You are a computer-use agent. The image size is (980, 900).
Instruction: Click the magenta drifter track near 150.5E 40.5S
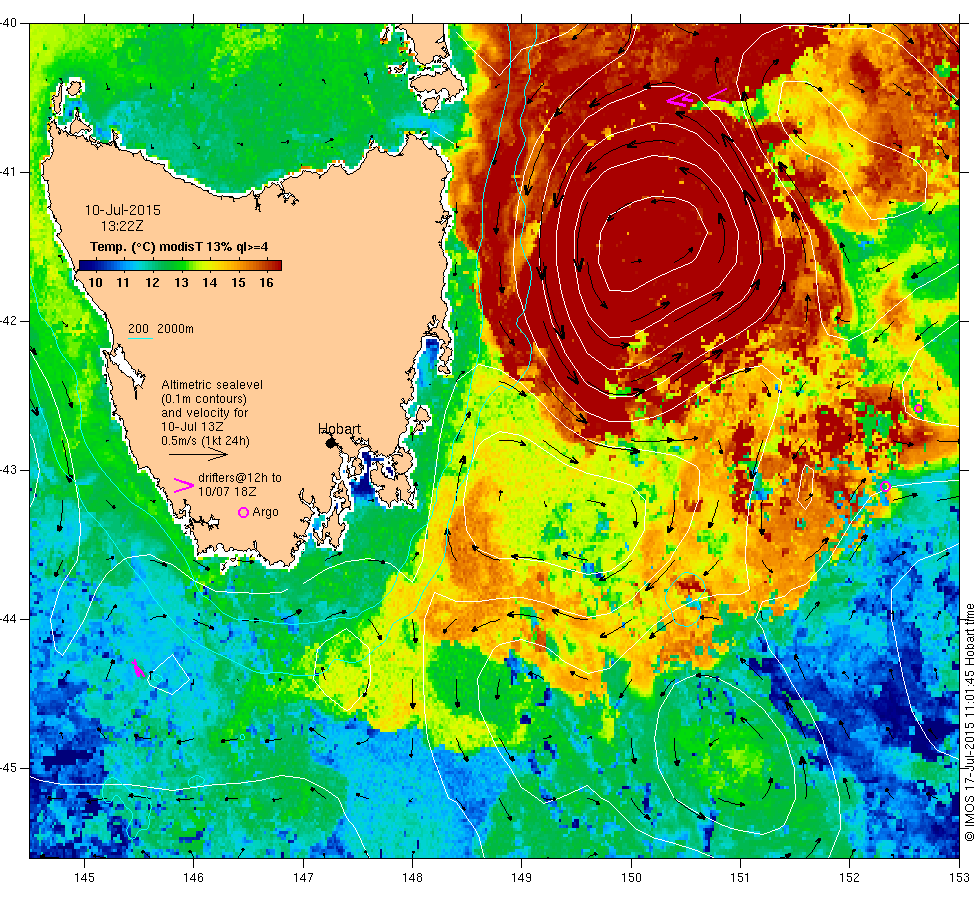click(698, 99)
